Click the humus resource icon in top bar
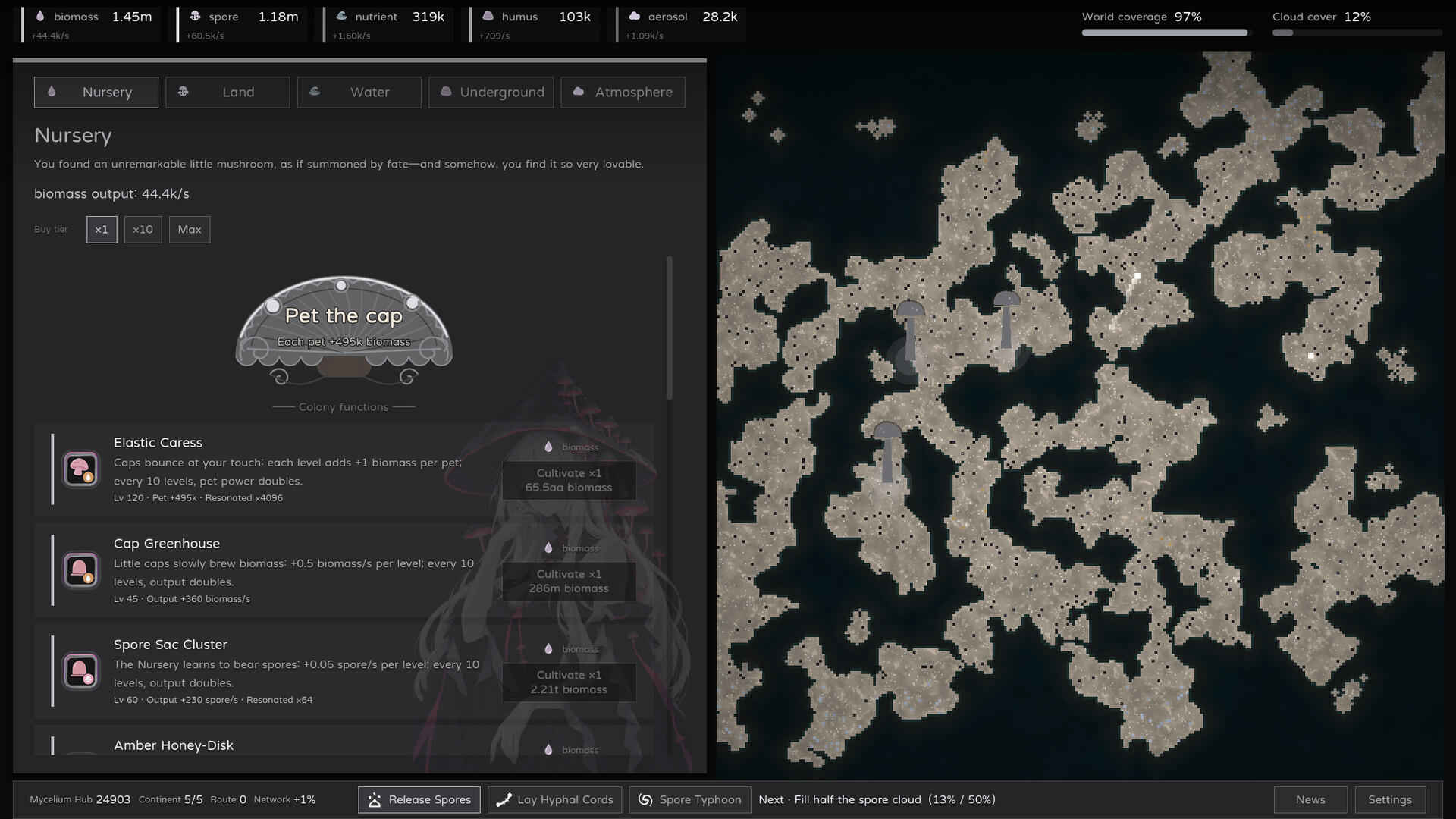This screenshot has width=1456, height=819. 488,16
